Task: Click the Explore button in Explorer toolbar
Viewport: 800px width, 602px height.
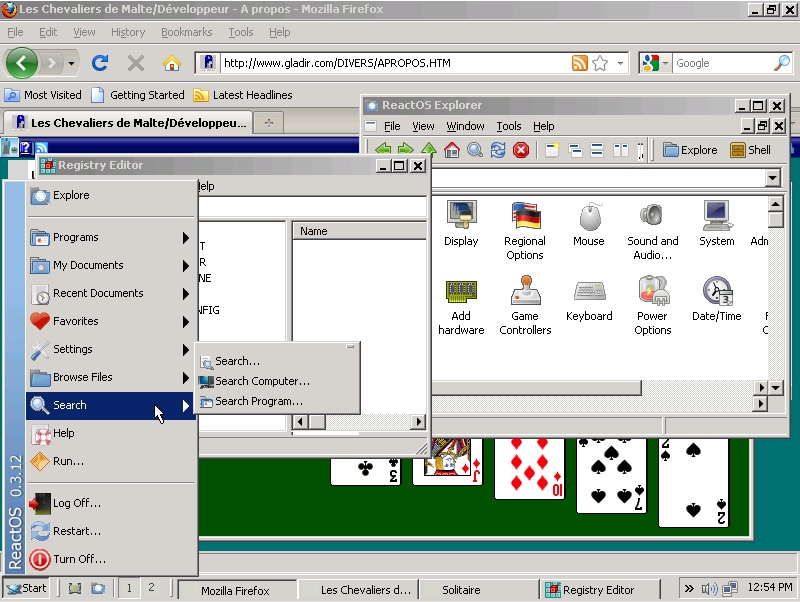Action: click(690, 150)
